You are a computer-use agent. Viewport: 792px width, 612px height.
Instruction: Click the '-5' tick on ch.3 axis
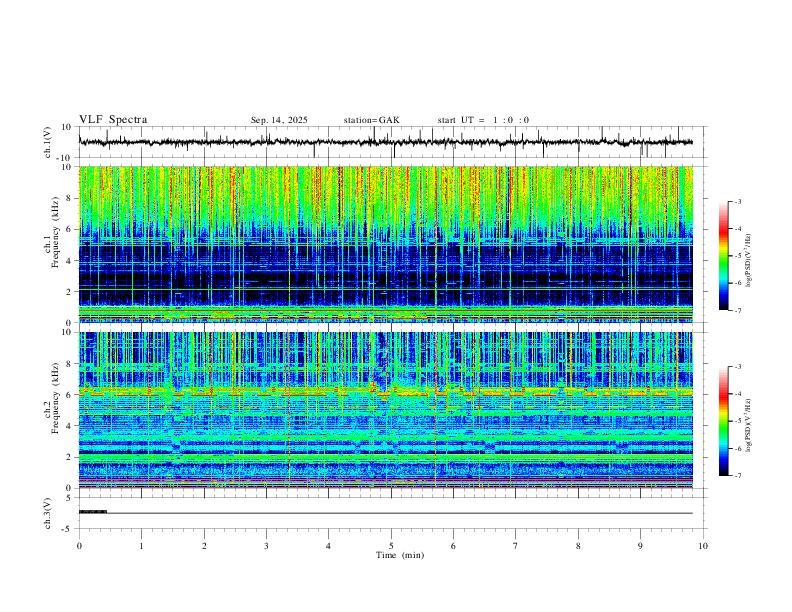(68, 529)
